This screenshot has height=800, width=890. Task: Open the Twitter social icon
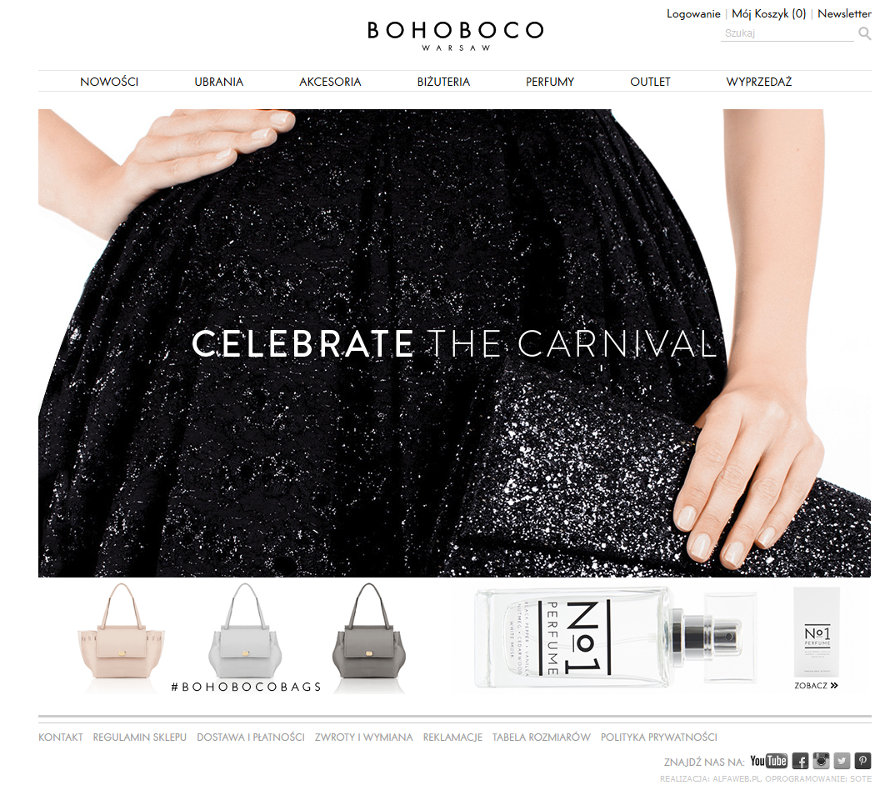pos(842,761)
